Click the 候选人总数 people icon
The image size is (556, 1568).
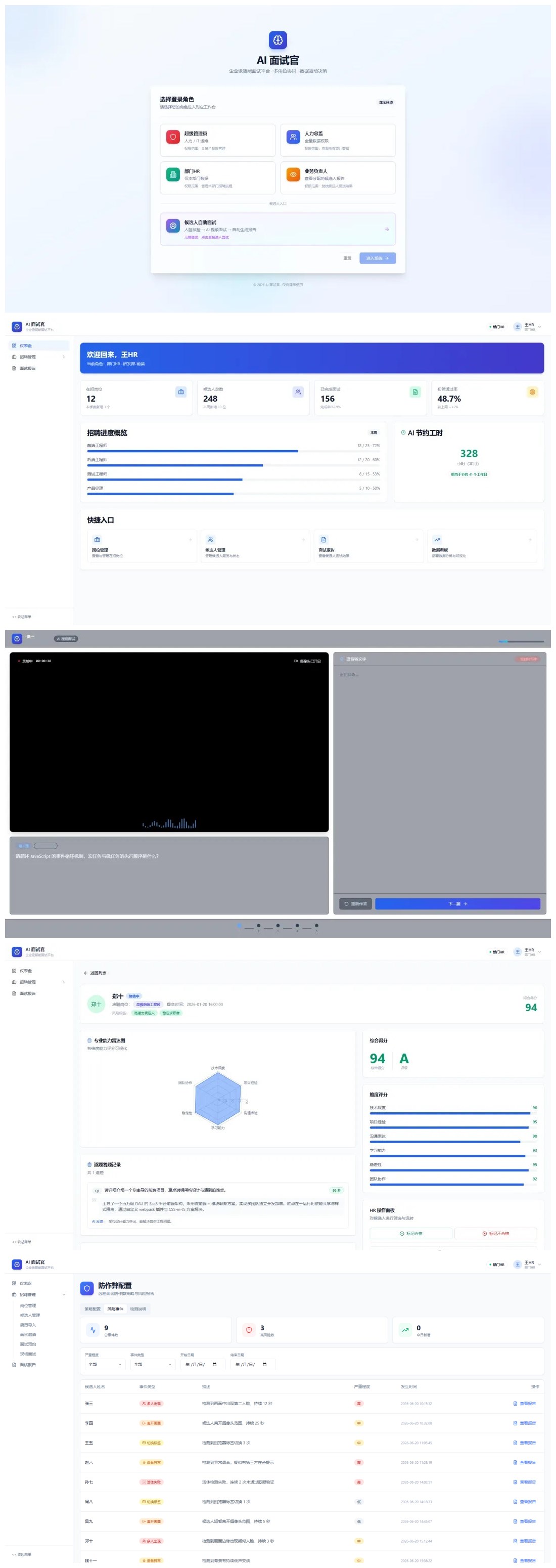pyautogui.click(x=298, y=392)
